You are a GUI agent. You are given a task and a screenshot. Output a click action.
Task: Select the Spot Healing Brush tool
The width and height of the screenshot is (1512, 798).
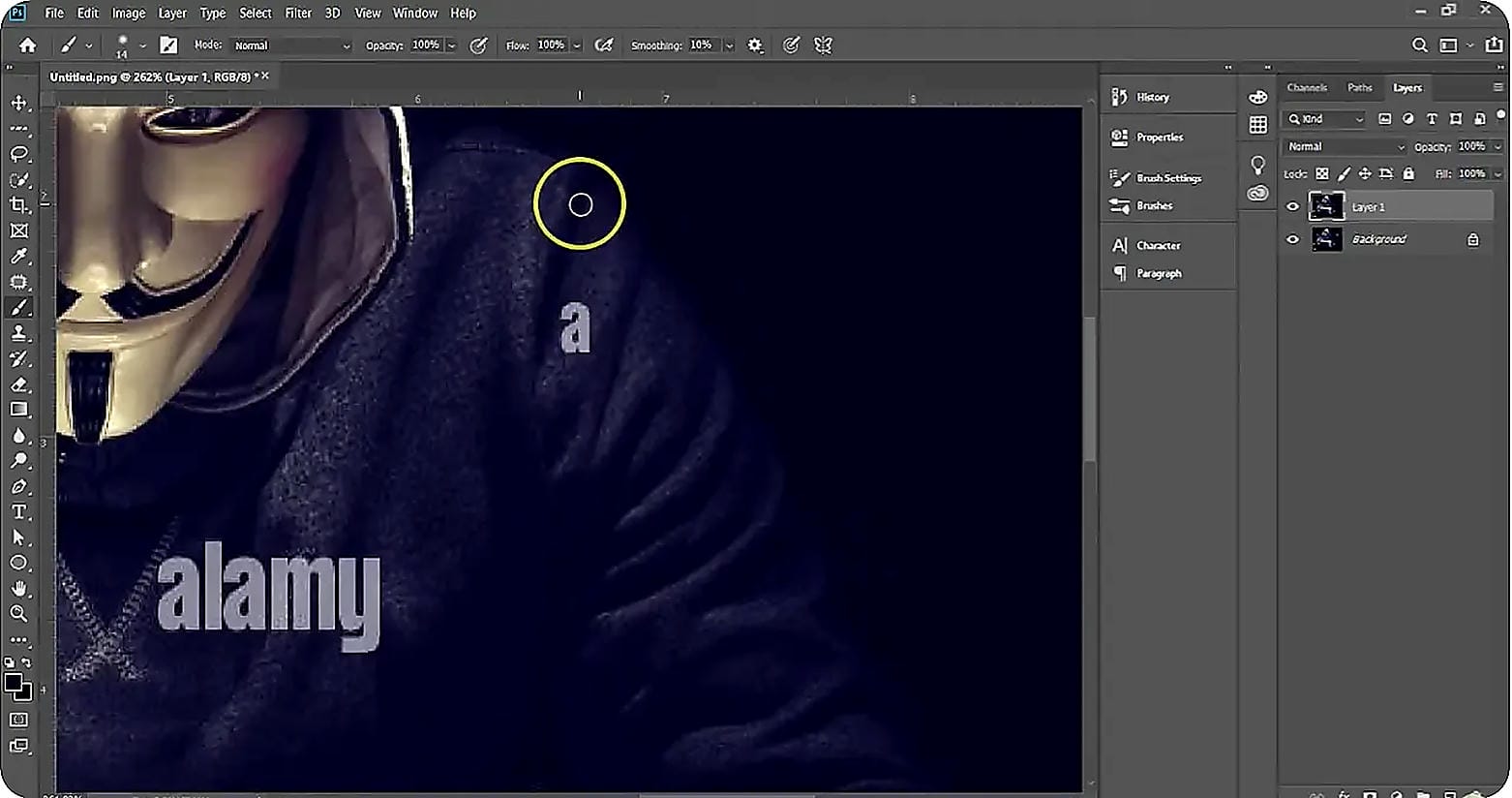[x=18, y=282]
